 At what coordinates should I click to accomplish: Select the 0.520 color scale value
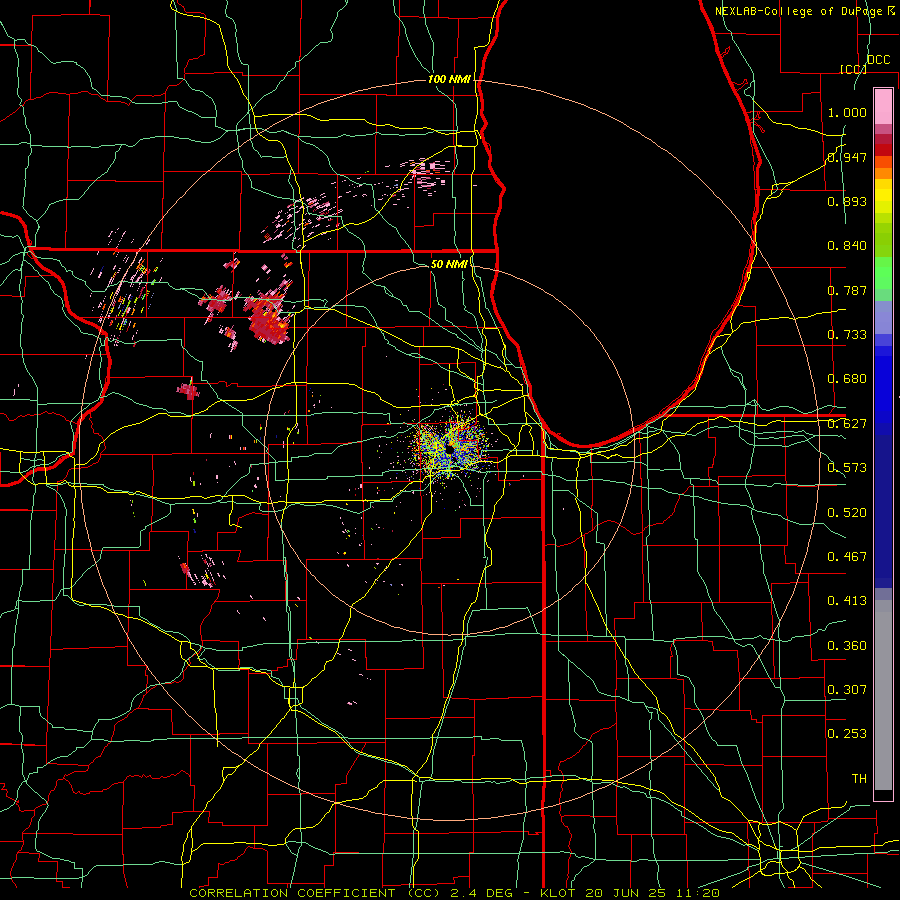tap(847, 513)
